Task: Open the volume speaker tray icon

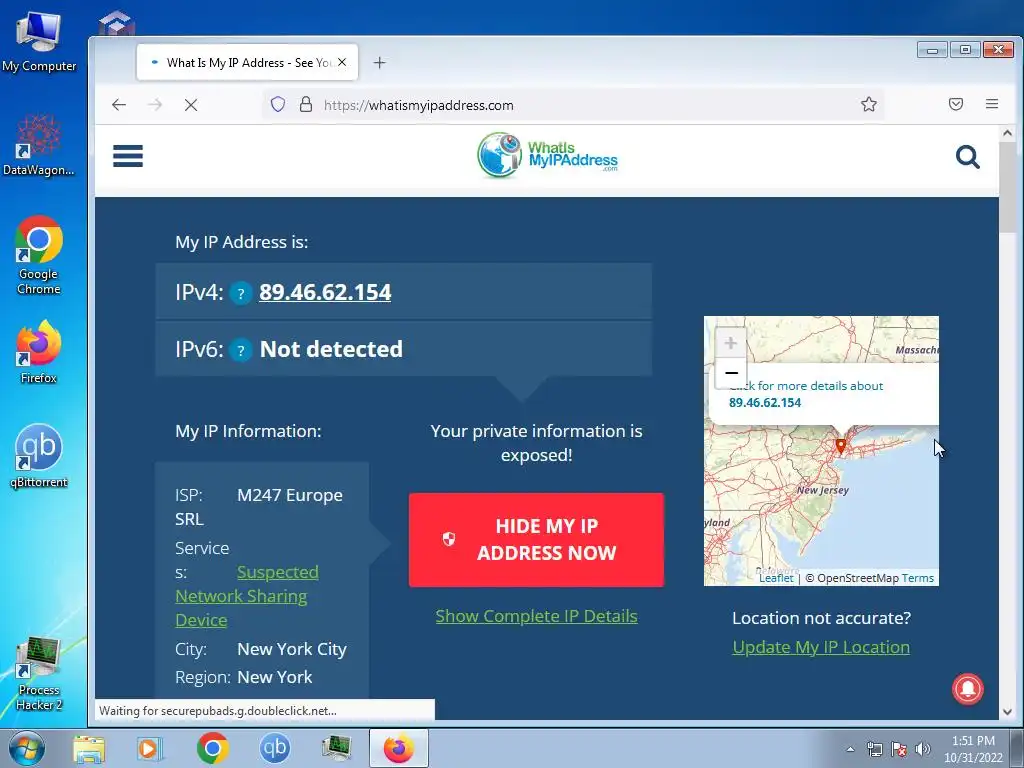Action: 923,749
